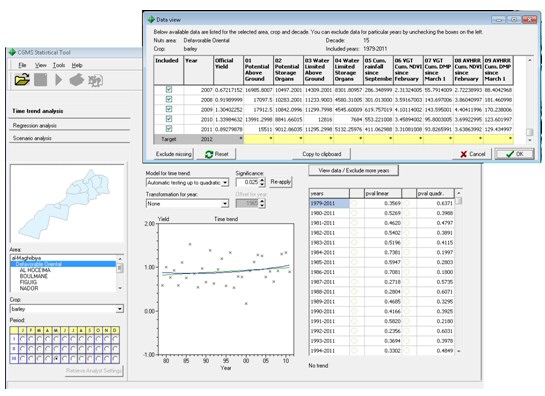Select Defavorable Oriental in Area list
Screen dimensions: 545x396
(x=64, y=264)
